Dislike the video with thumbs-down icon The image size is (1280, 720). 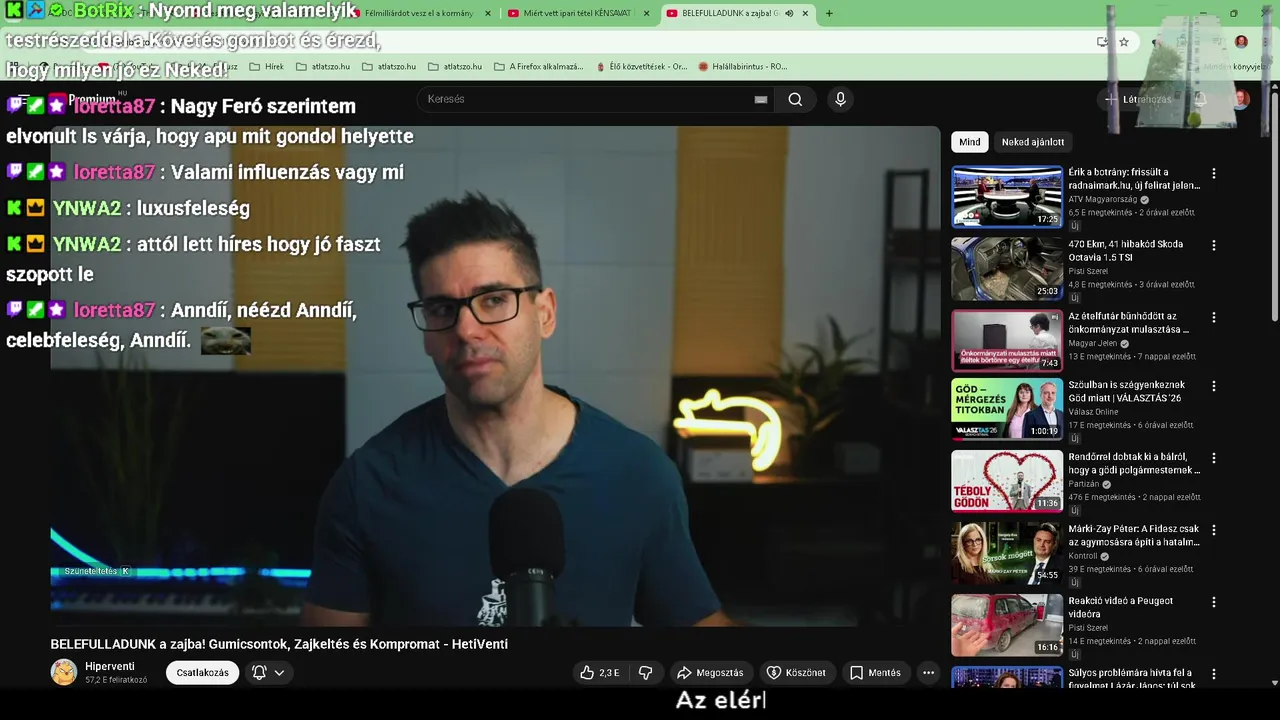tap(646, 673)
